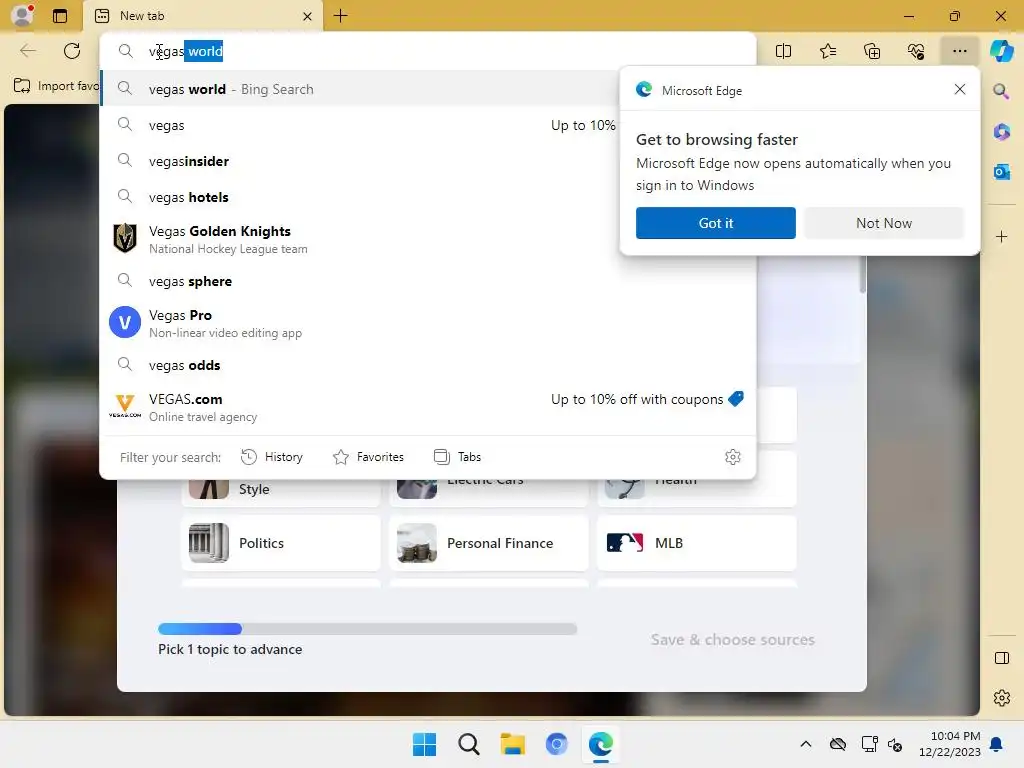
Task: Open the Windows Start menu
Action: pyautogui.click(x=424, y=744)
